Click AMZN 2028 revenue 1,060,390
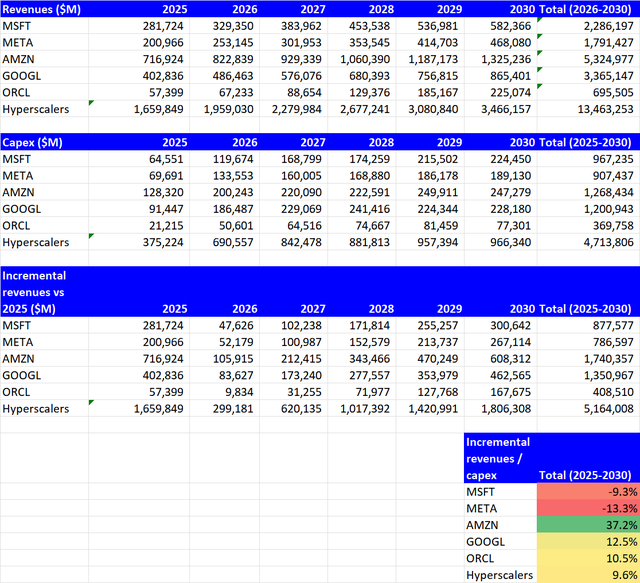The height and width of the screenshot is (583, 640). (362, 59)
